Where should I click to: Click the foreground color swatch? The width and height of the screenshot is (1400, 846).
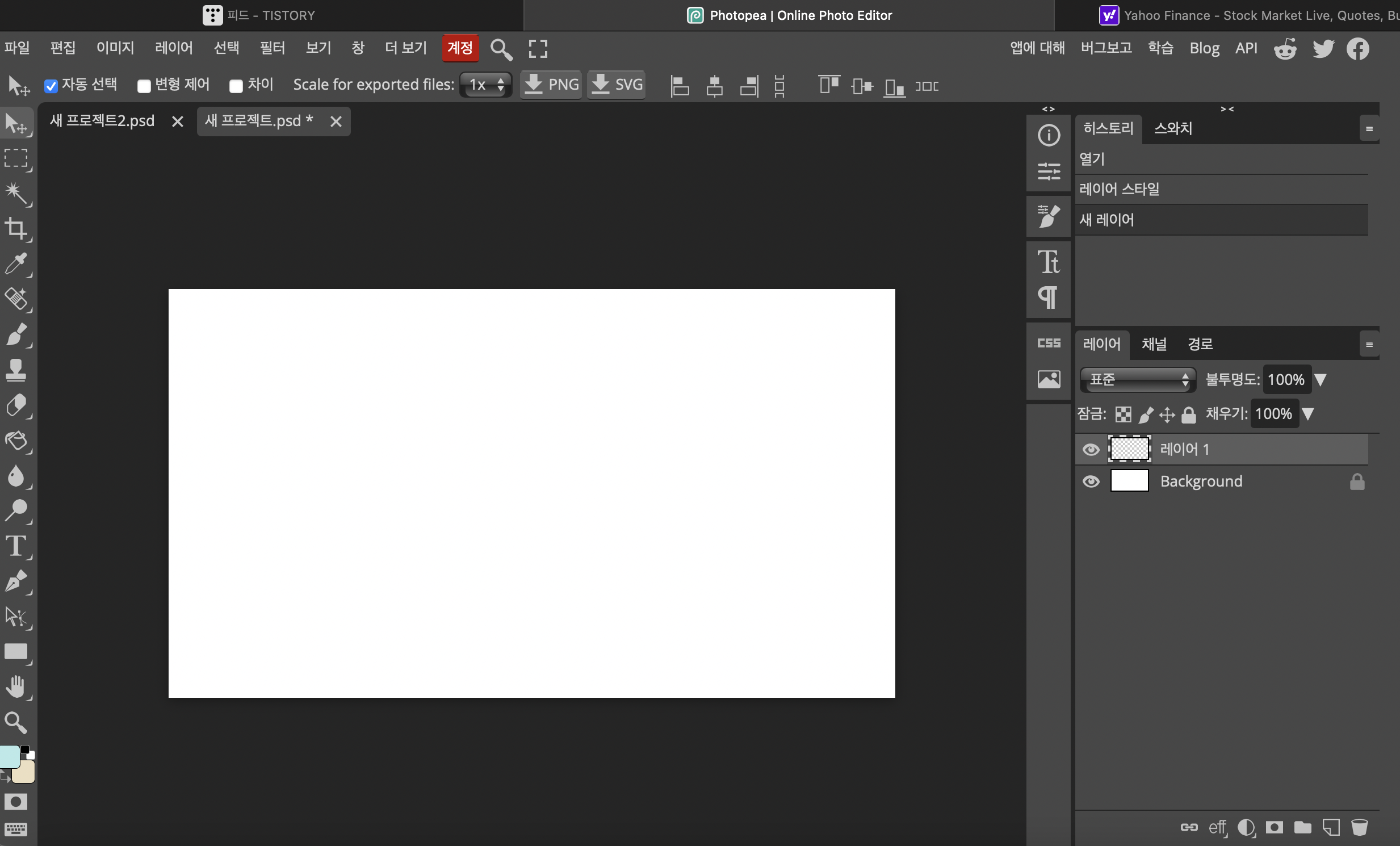coord(9,756)
